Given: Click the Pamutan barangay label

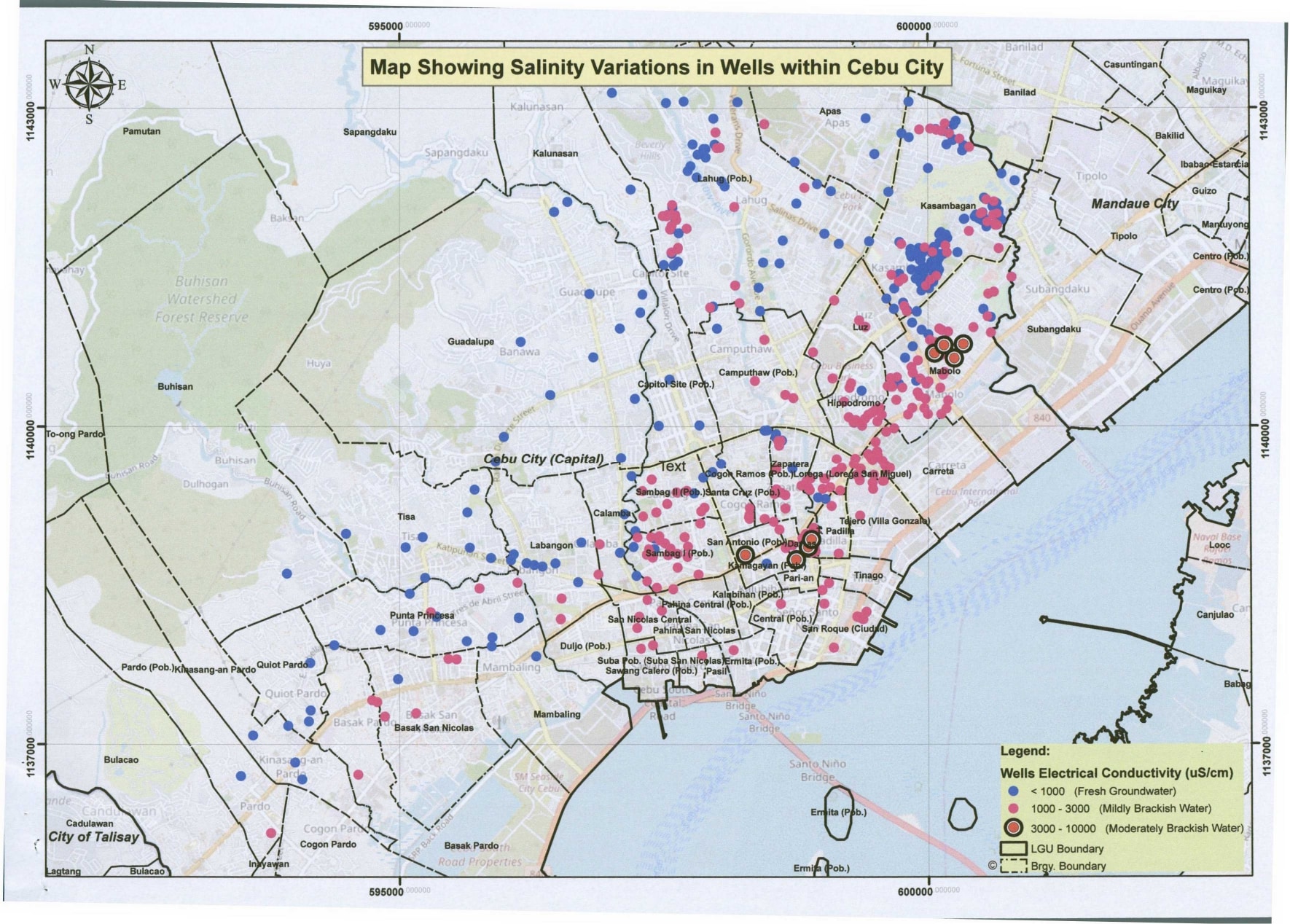Looking at the screenshot, I should [141, 131].
